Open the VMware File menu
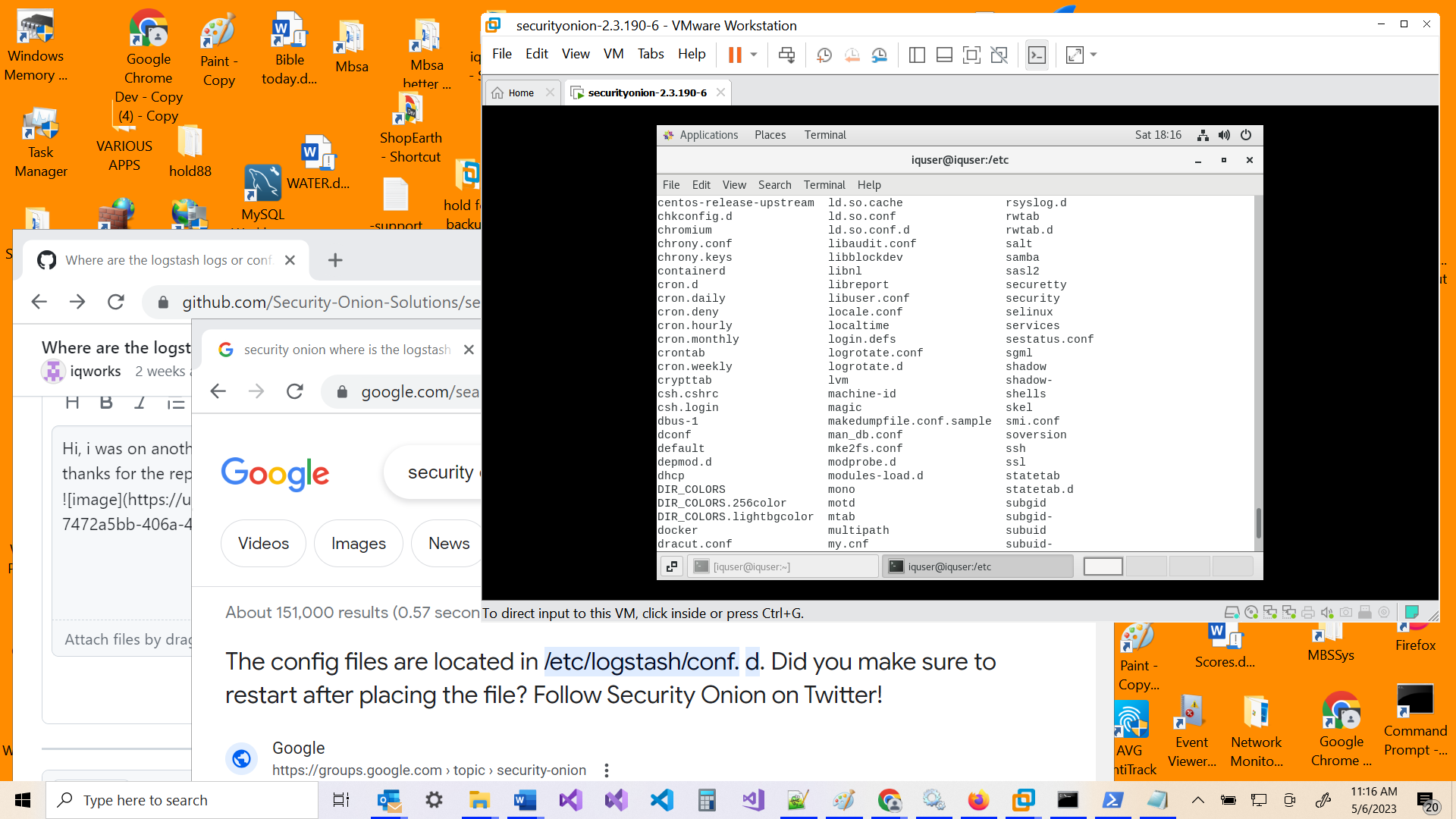This screenshot has width=1456, height=819. (x=502, y=54)
